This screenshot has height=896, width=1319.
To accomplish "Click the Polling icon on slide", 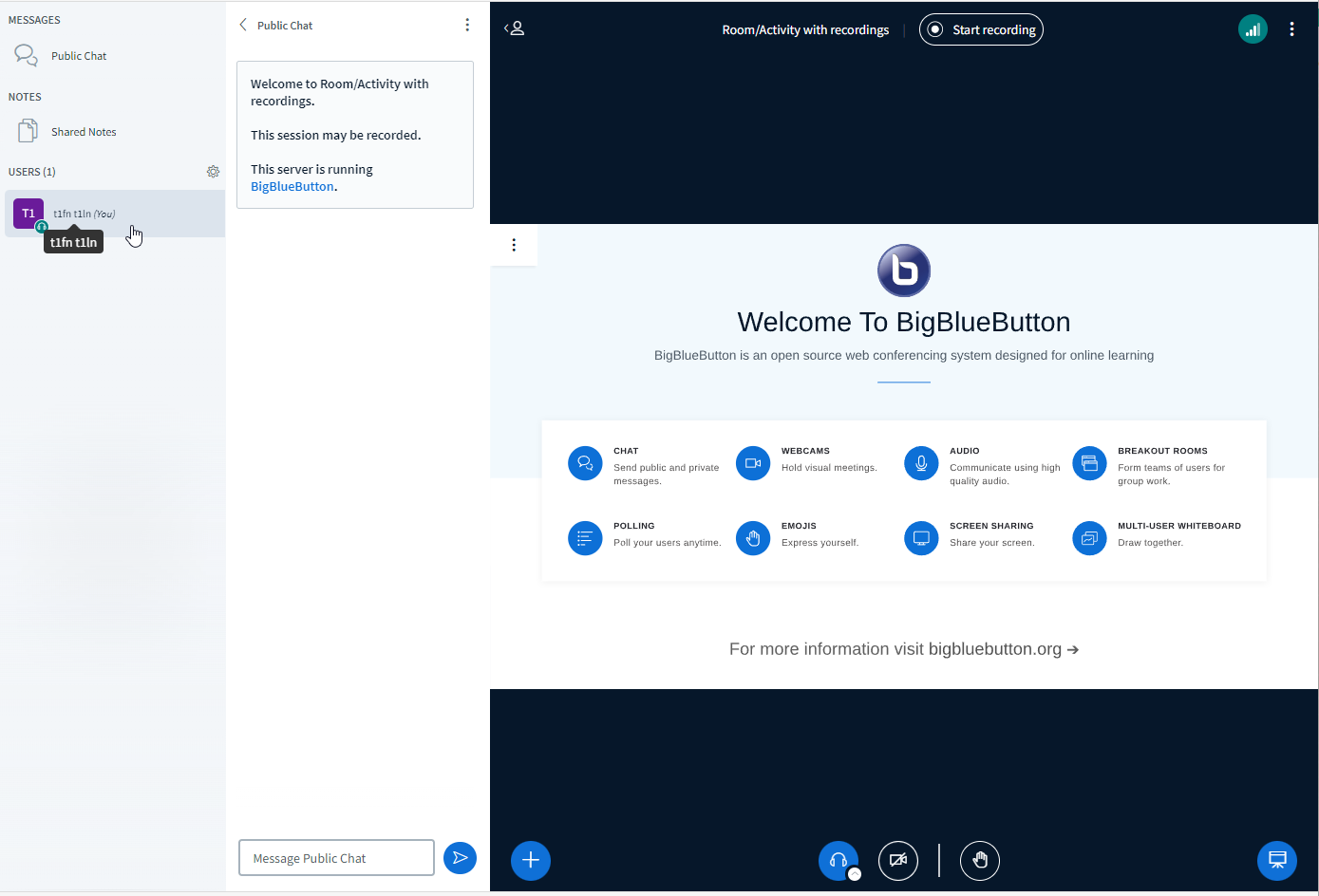I will click(x=585, y=538).
